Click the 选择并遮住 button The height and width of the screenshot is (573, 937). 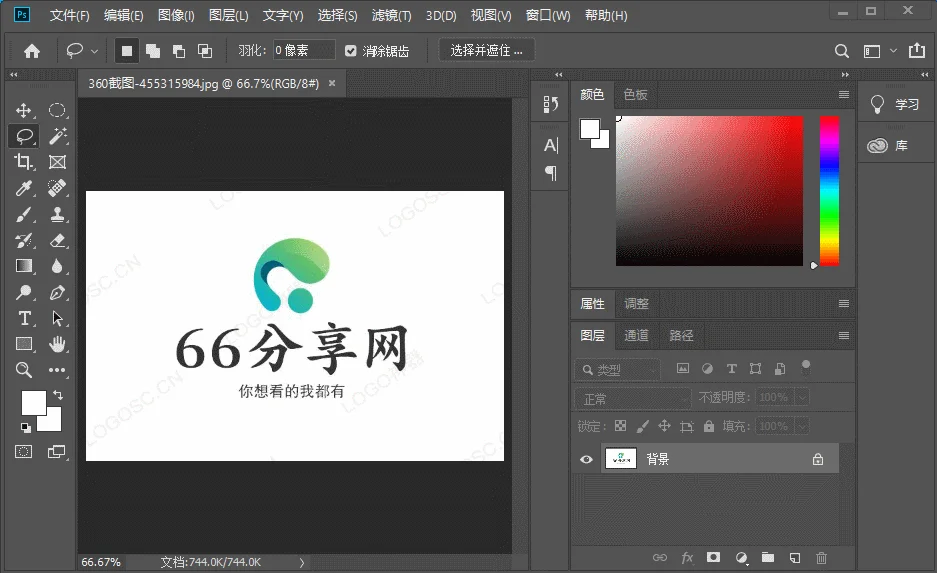tap(486, 51)
